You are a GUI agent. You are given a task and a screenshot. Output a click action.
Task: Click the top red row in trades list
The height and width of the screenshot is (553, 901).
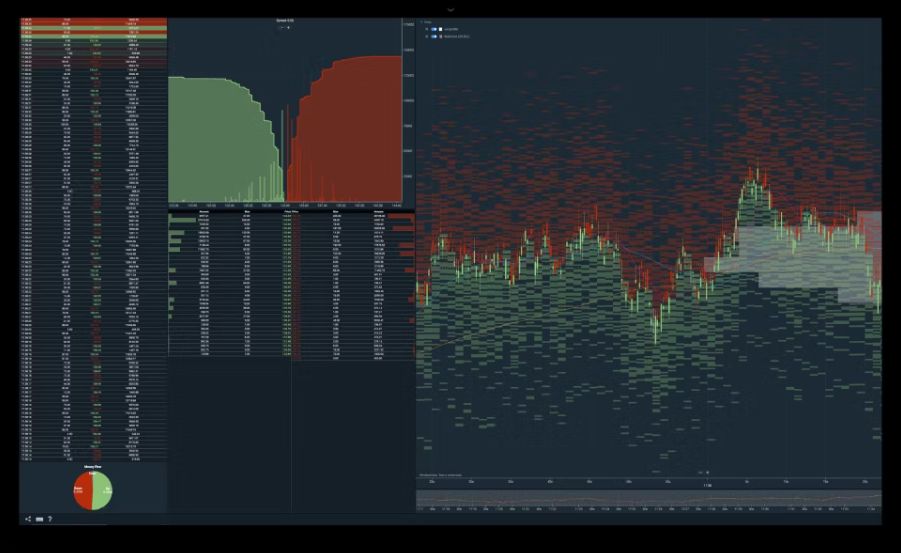tap(93, 20)
